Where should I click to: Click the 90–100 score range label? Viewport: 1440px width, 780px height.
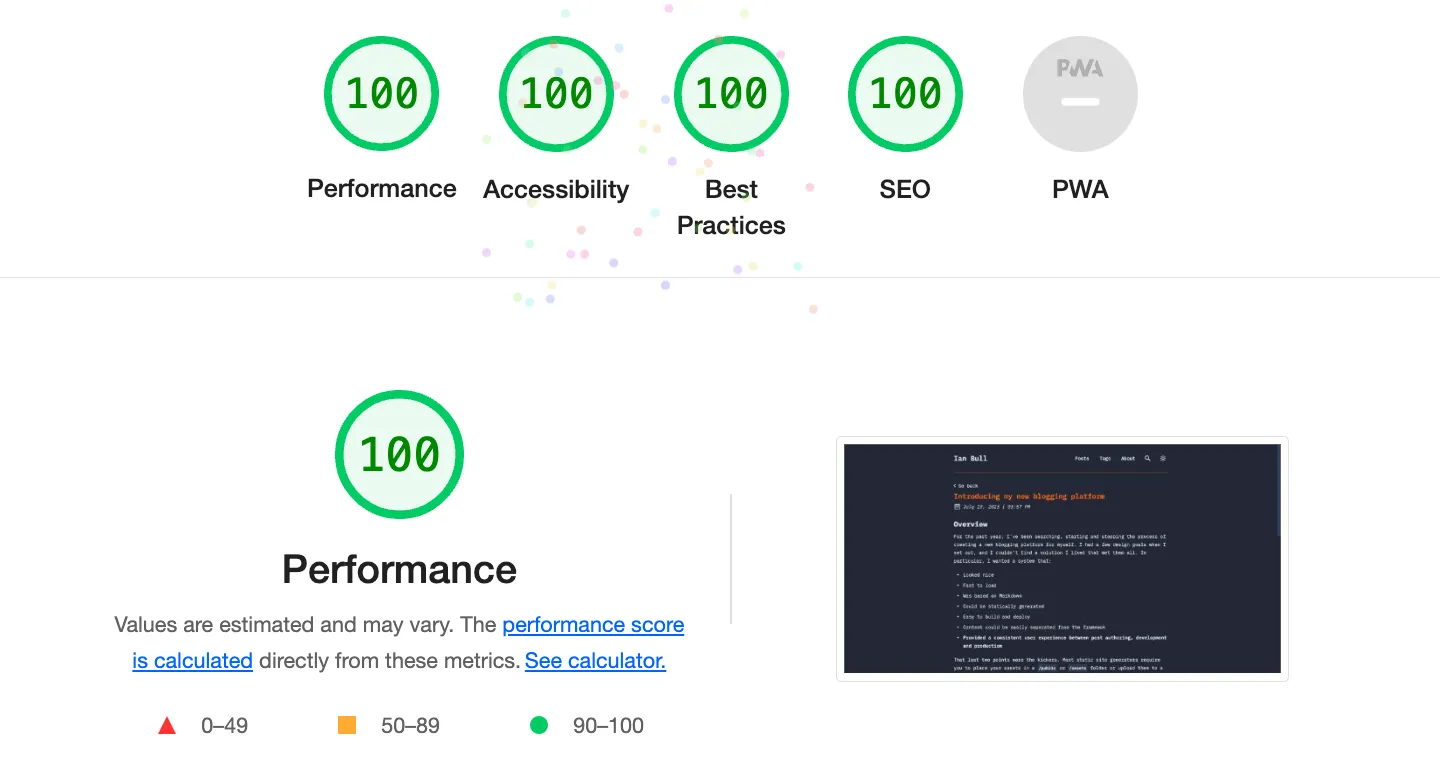tap(608, 726)
